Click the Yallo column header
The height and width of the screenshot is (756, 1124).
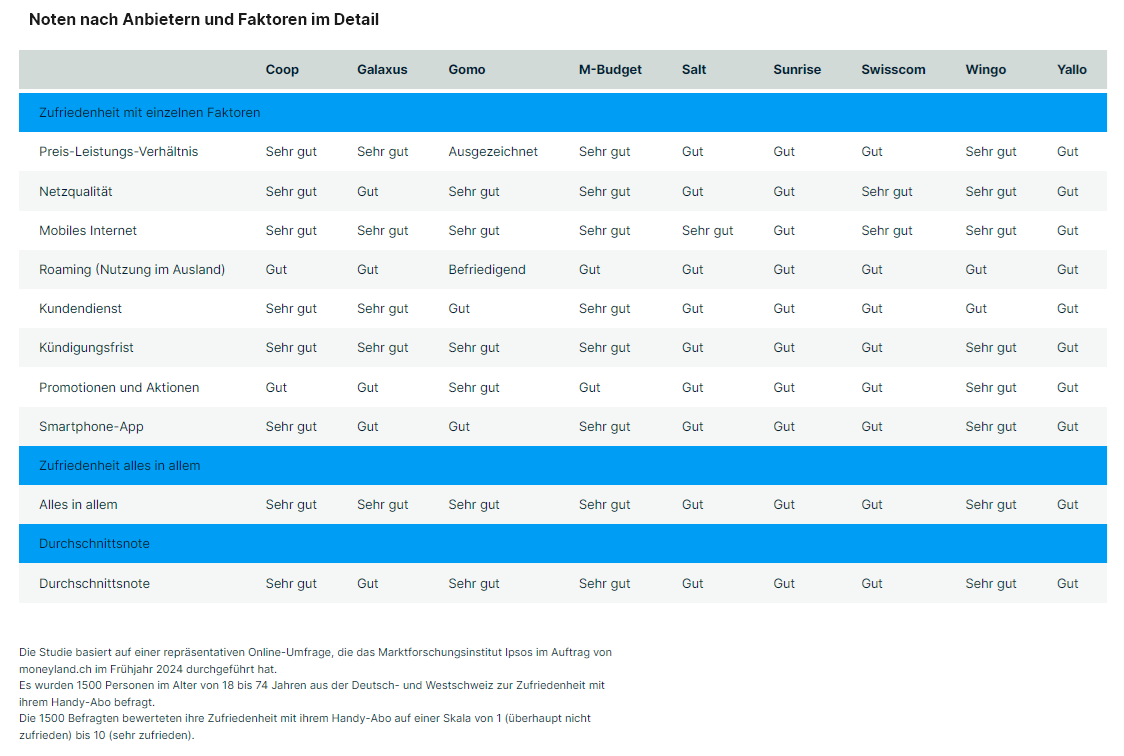coord(1072,70)
